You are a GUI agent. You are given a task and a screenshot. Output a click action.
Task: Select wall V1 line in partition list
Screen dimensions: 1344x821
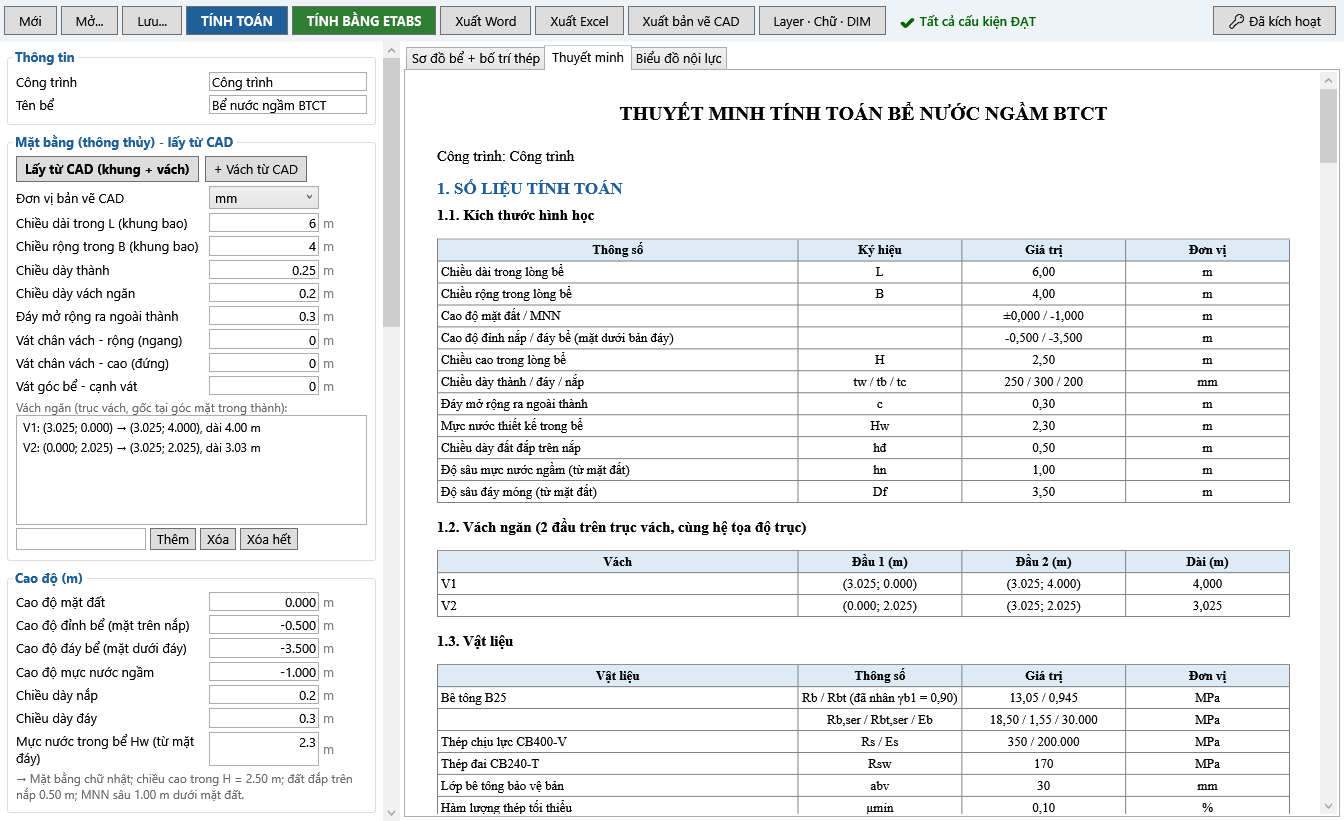[x=142, y=428]
